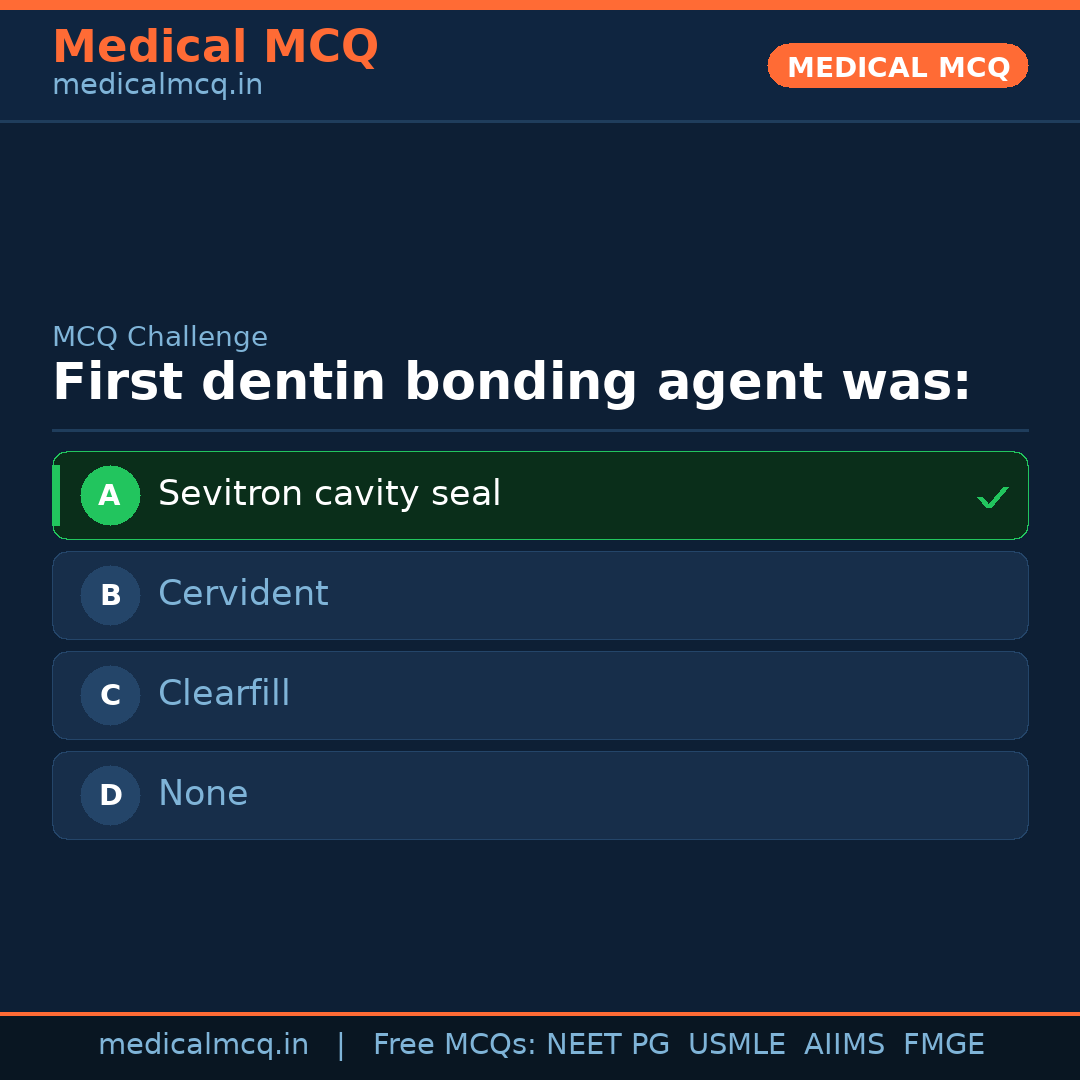Click the Medical MCQ title logo

tap(215, 47)
